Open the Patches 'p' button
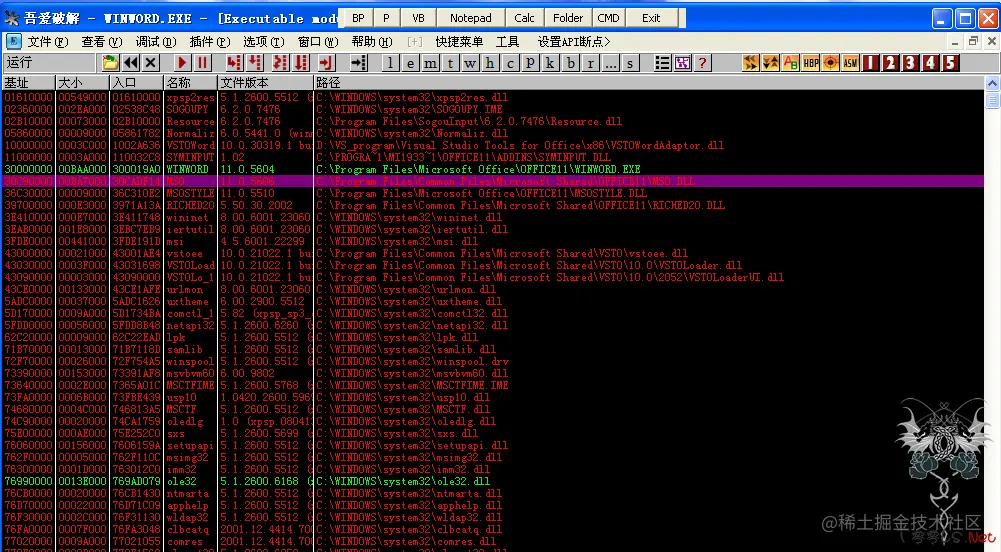The image size is (1001, 552). coord(530,63)
